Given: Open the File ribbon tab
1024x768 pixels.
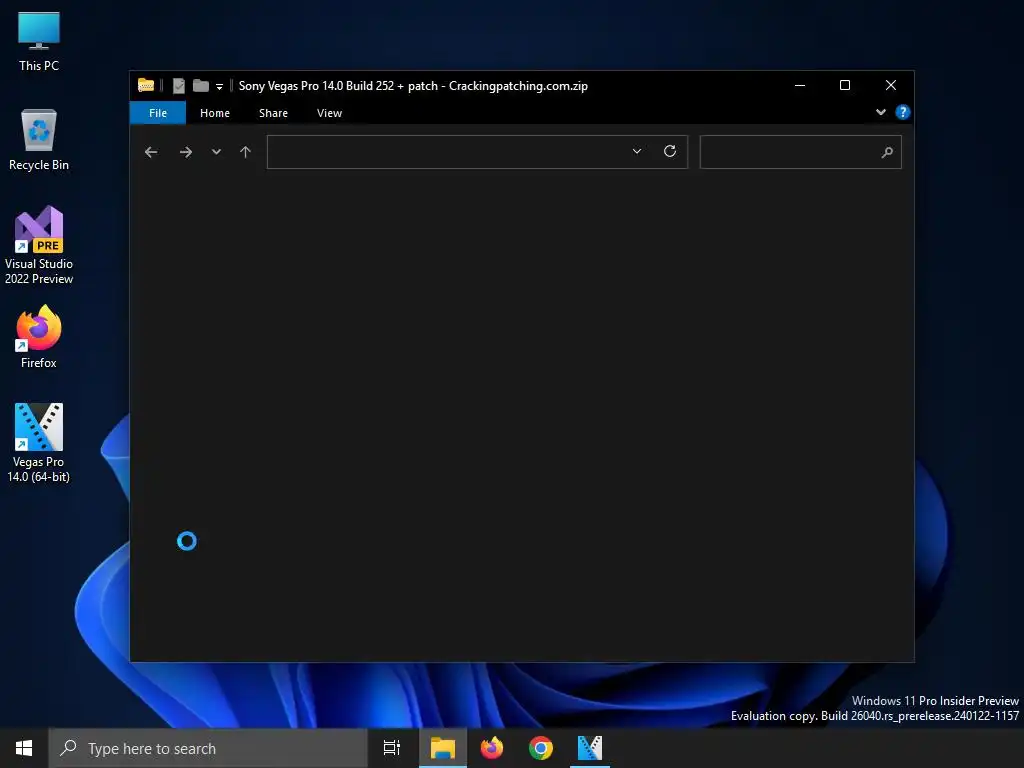Looking at the screenshot, I should click(x=158, y=113).
